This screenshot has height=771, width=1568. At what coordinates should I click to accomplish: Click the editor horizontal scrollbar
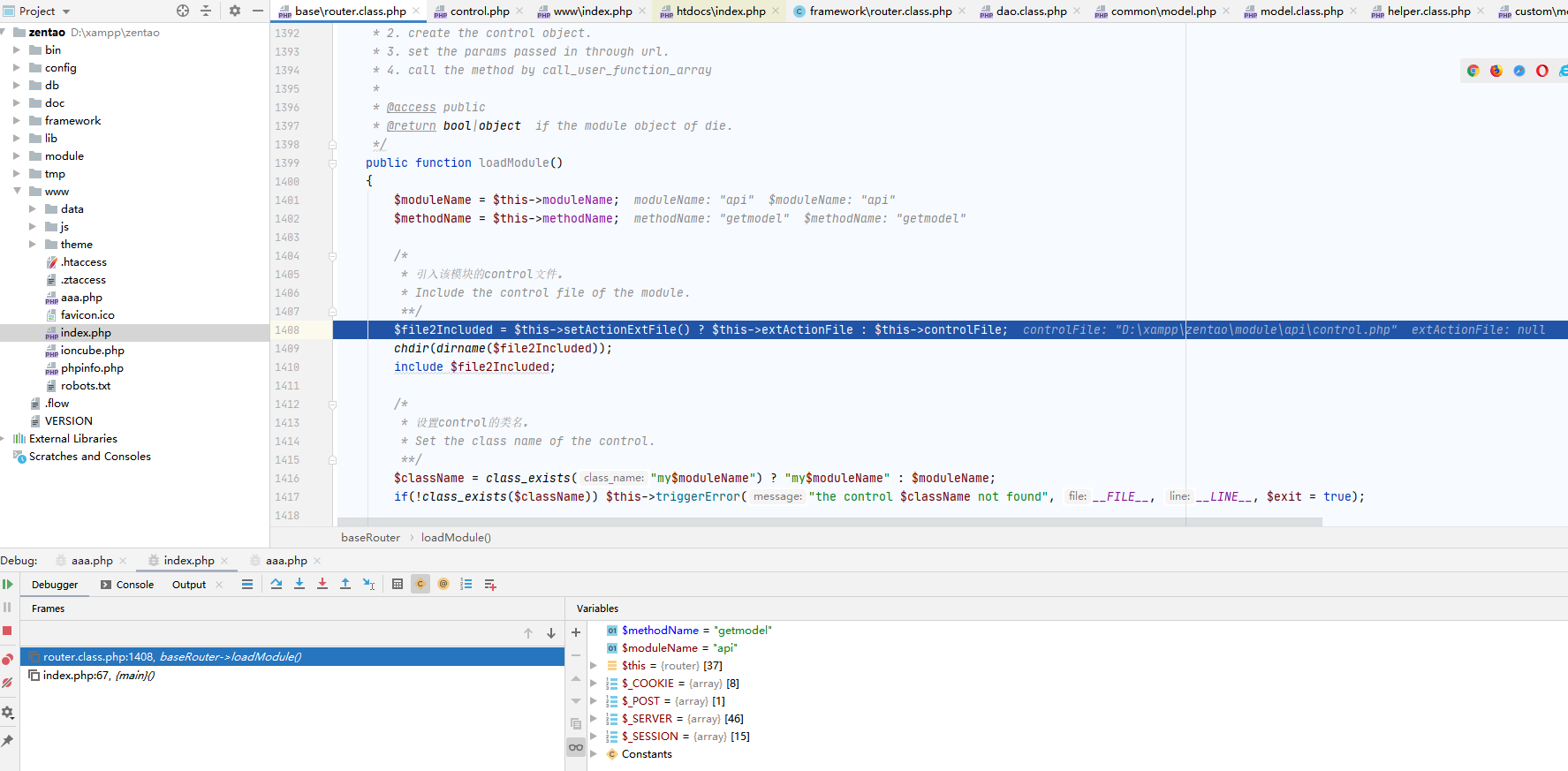[829, 522]
